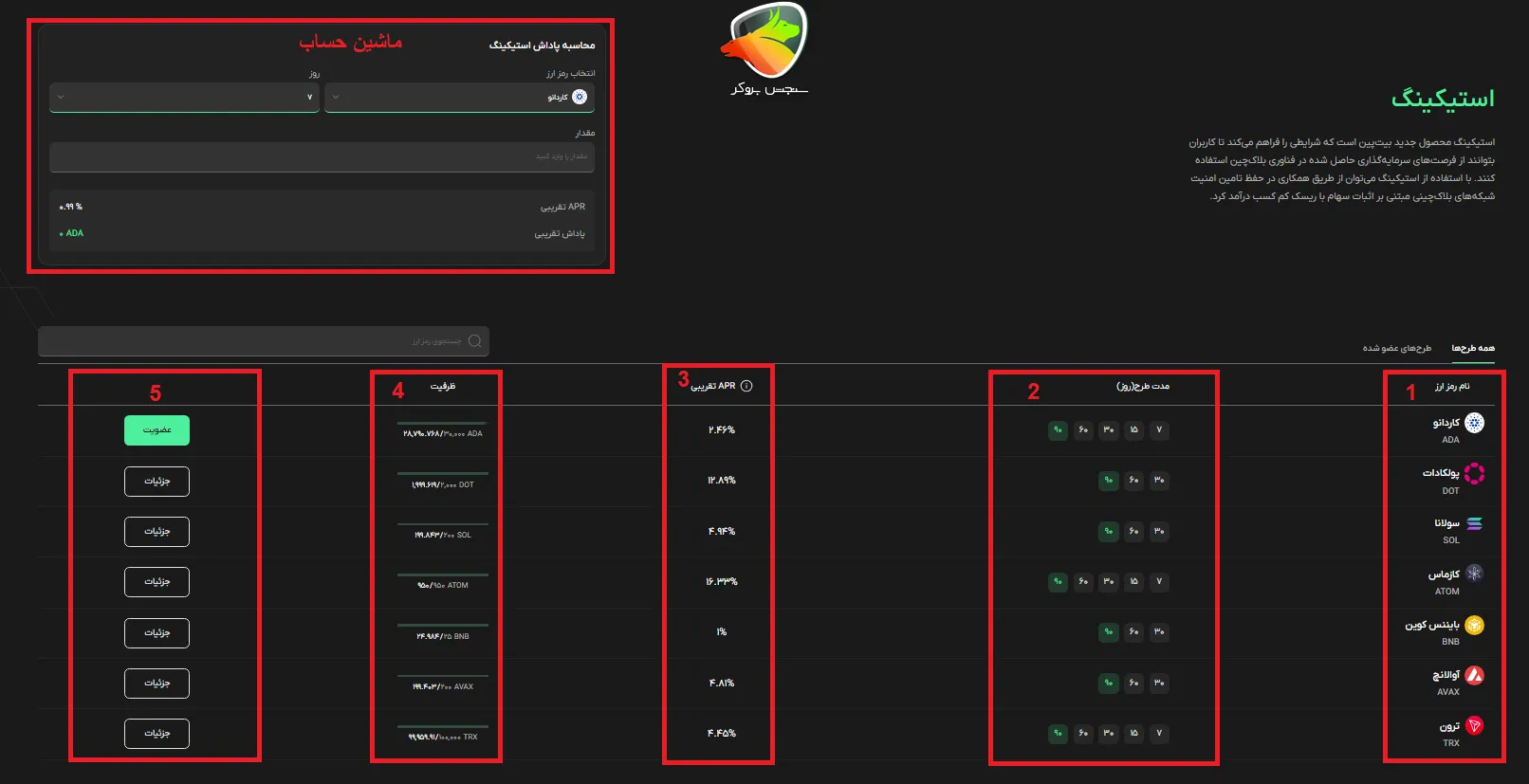Click the Tron (TRX) coin logo
1529x784 pixels.
pos(1474,726)
